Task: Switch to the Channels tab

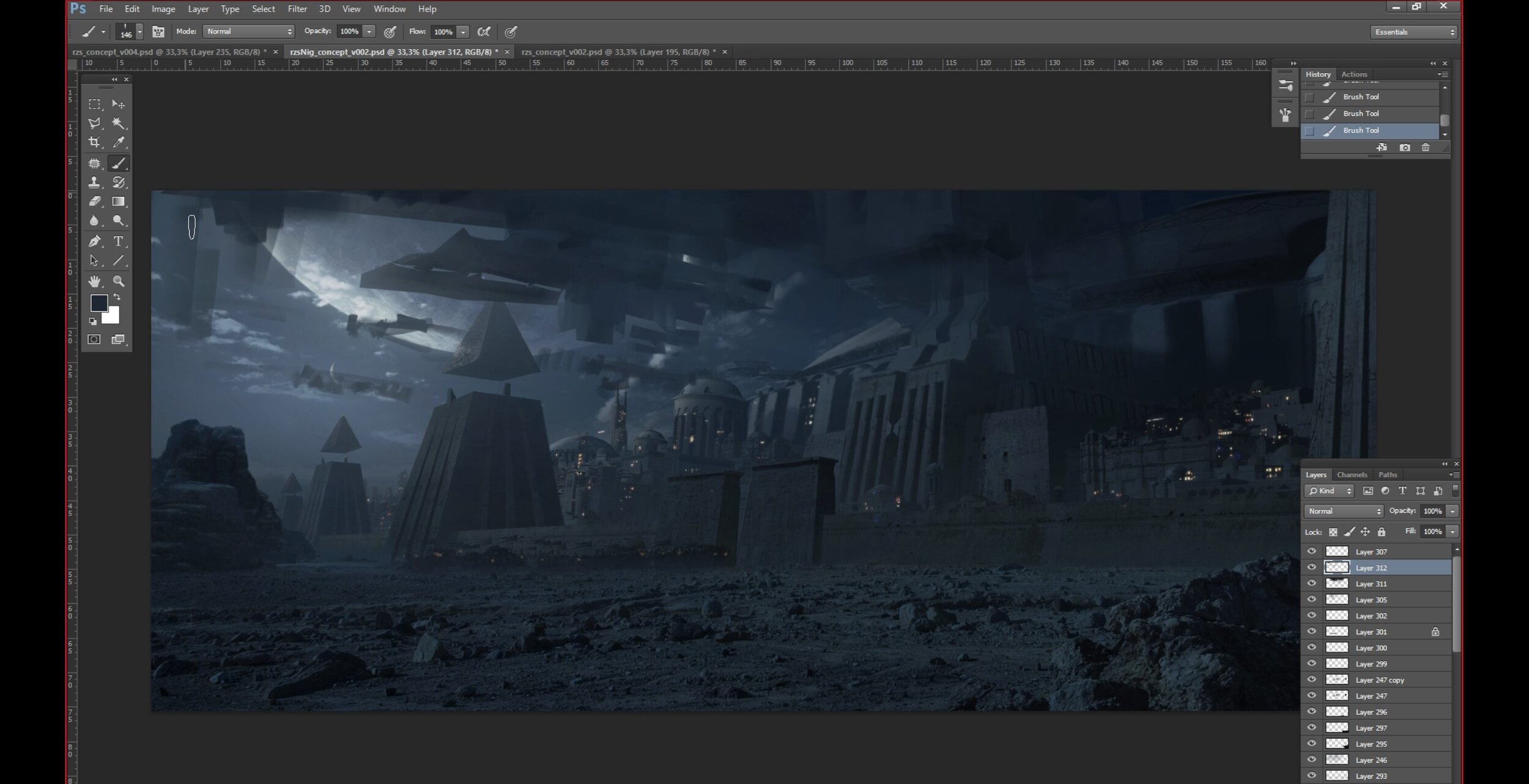Action: point(1352,475)
